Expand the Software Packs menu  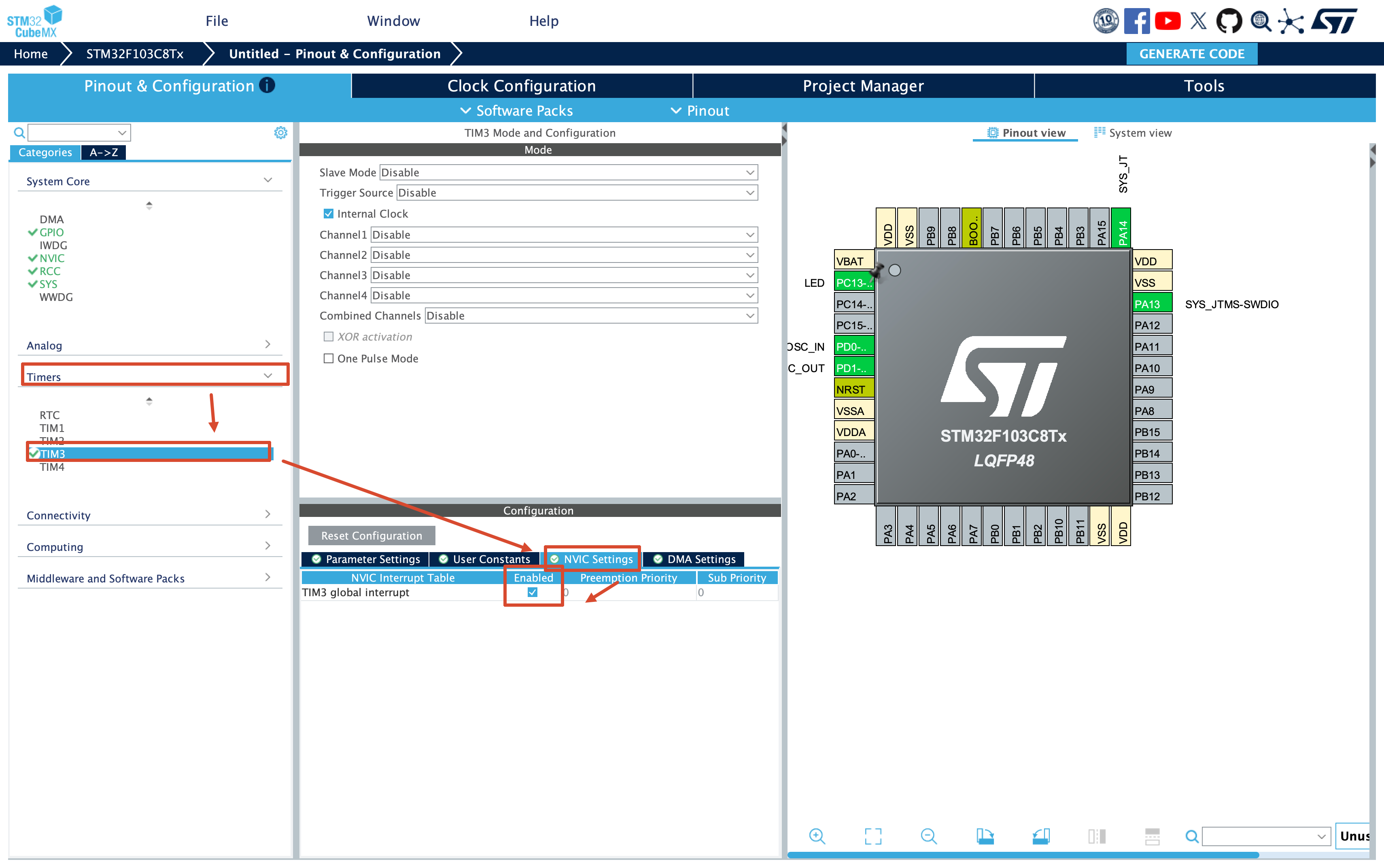pos(517,110)
